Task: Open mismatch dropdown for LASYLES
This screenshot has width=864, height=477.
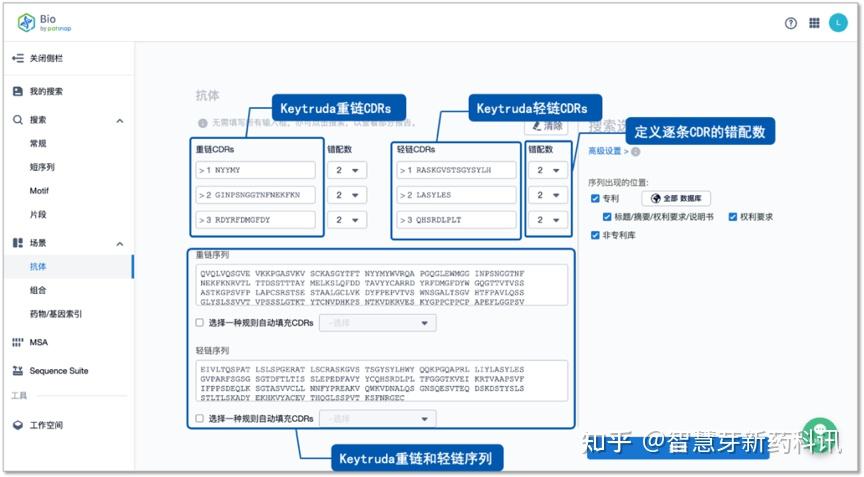Action: (x=548, y=195)
